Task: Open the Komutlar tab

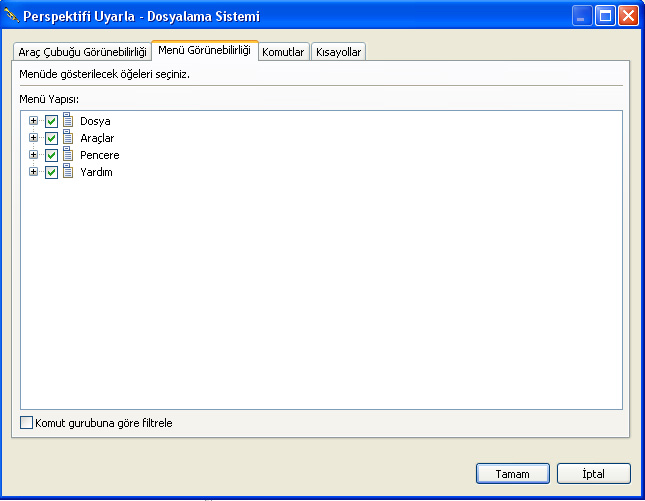Action: pyautogui.click(x=283, y=52)
